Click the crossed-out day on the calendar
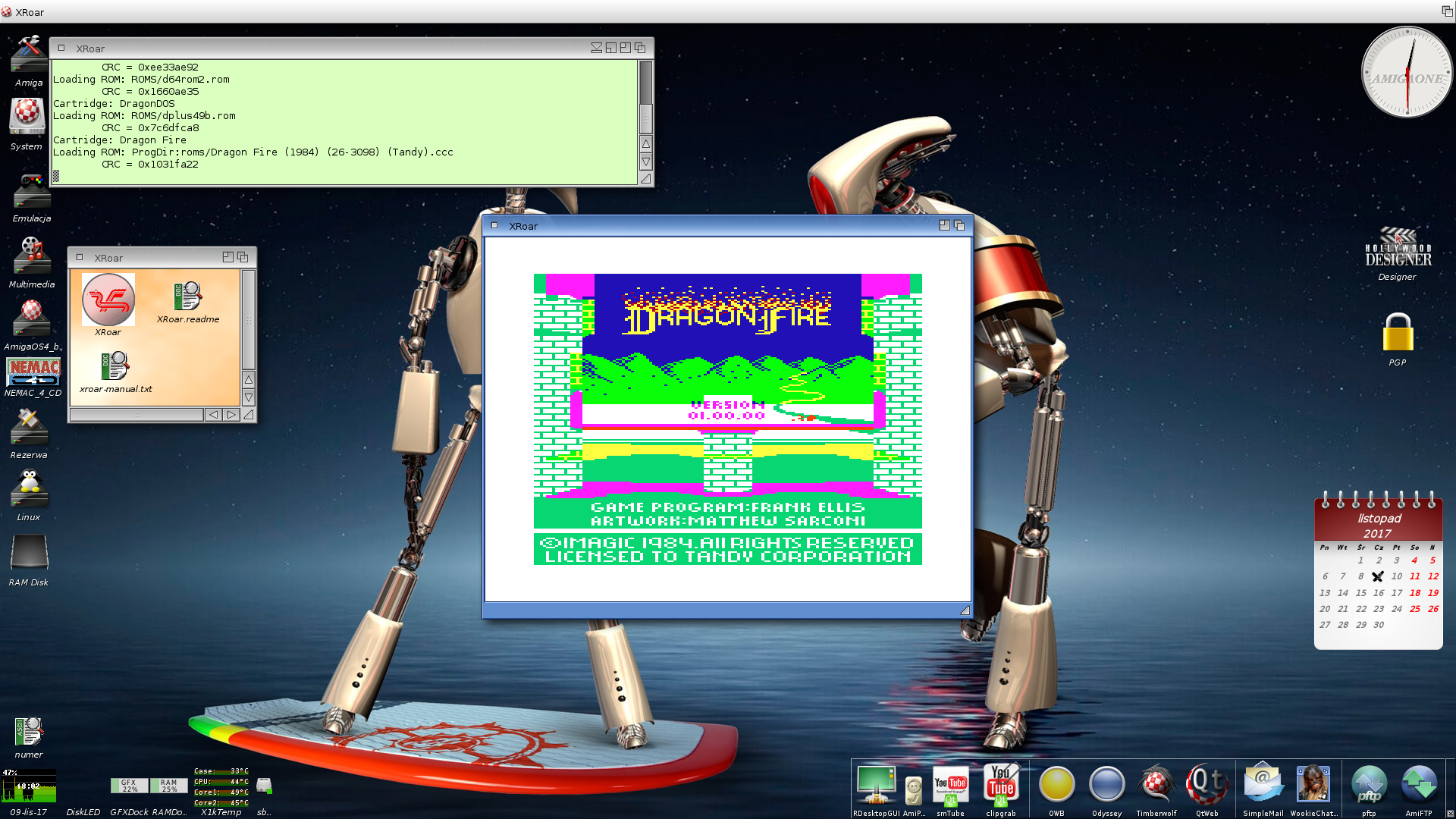Viewport: 1456px width, 819px height. coord(1378,576)
